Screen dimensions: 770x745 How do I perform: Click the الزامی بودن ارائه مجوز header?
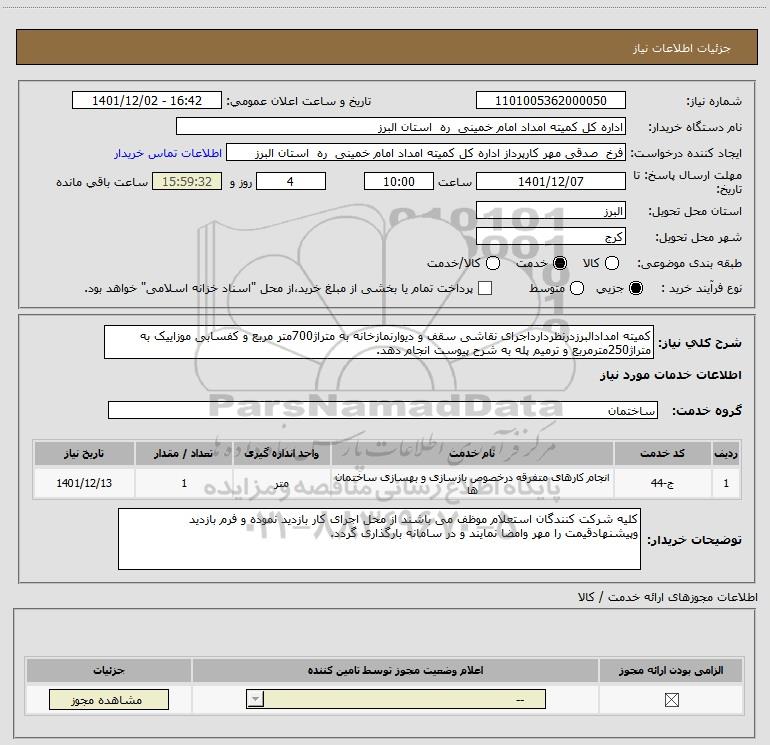(x=671, y=670)
